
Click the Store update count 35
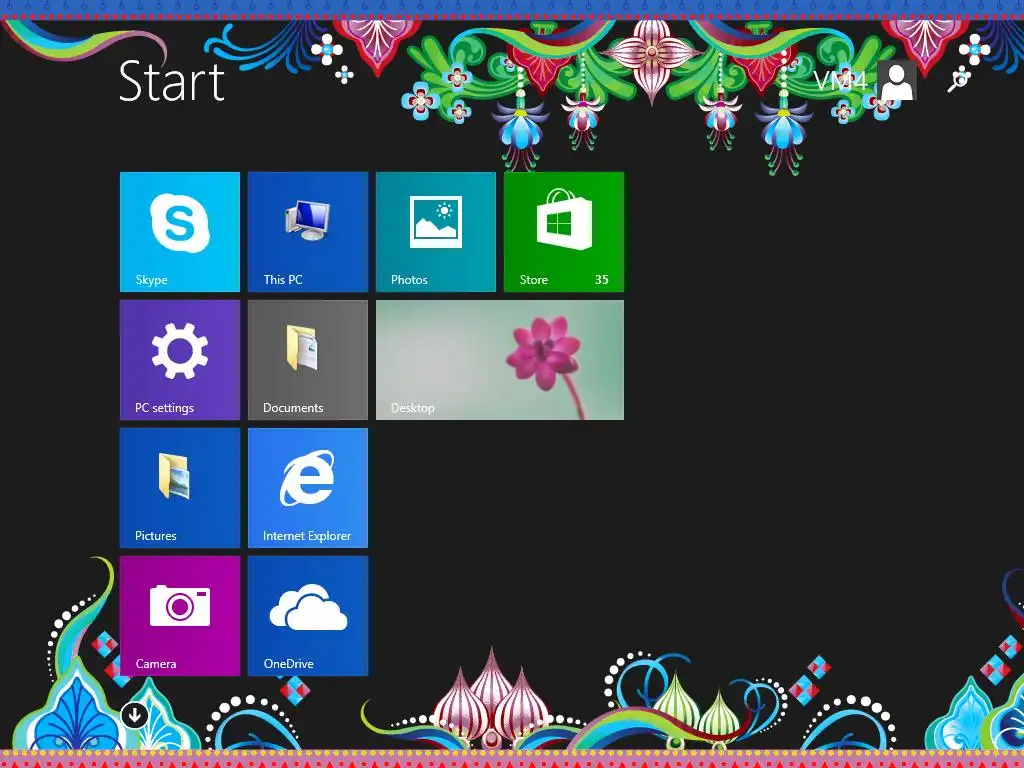point(601,280)
